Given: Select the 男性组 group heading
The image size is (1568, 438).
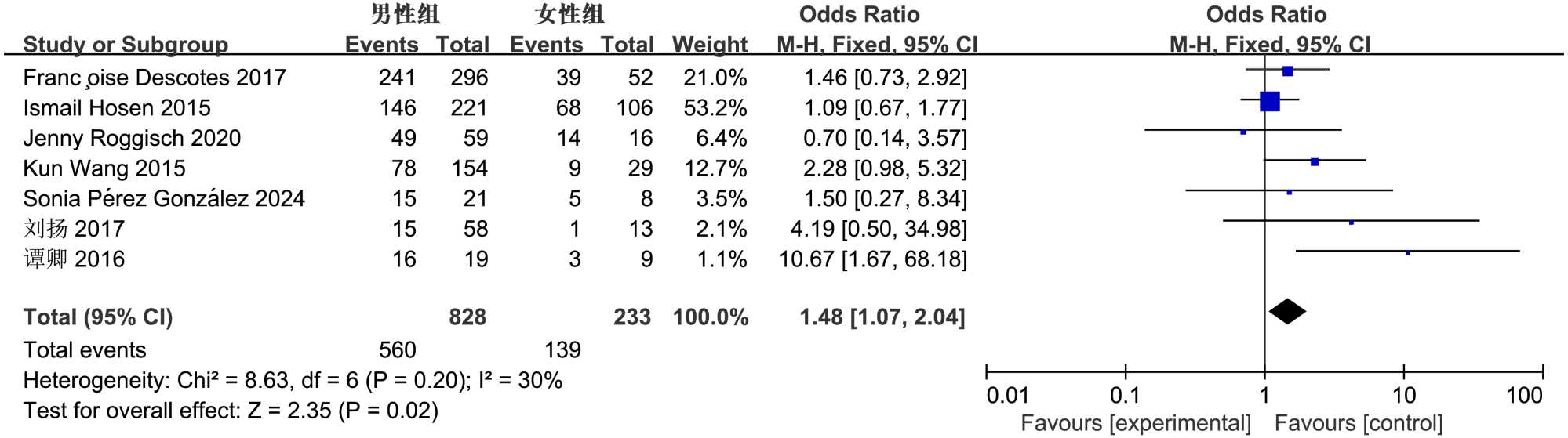Looking at the screenshot, I should (x=405, y=14).
